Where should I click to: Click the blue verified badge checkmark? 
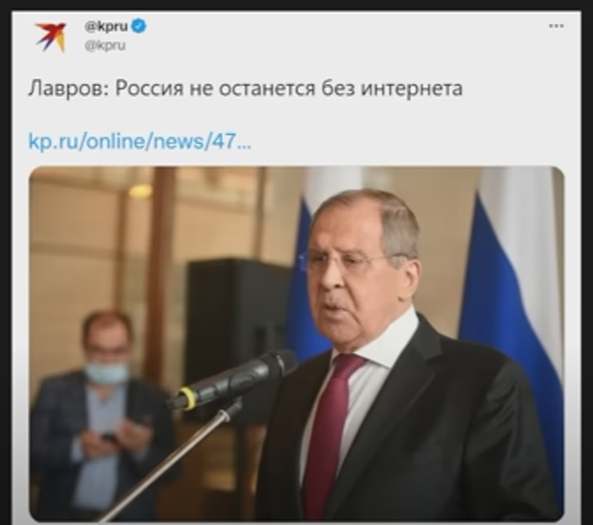tap(139, 26)
